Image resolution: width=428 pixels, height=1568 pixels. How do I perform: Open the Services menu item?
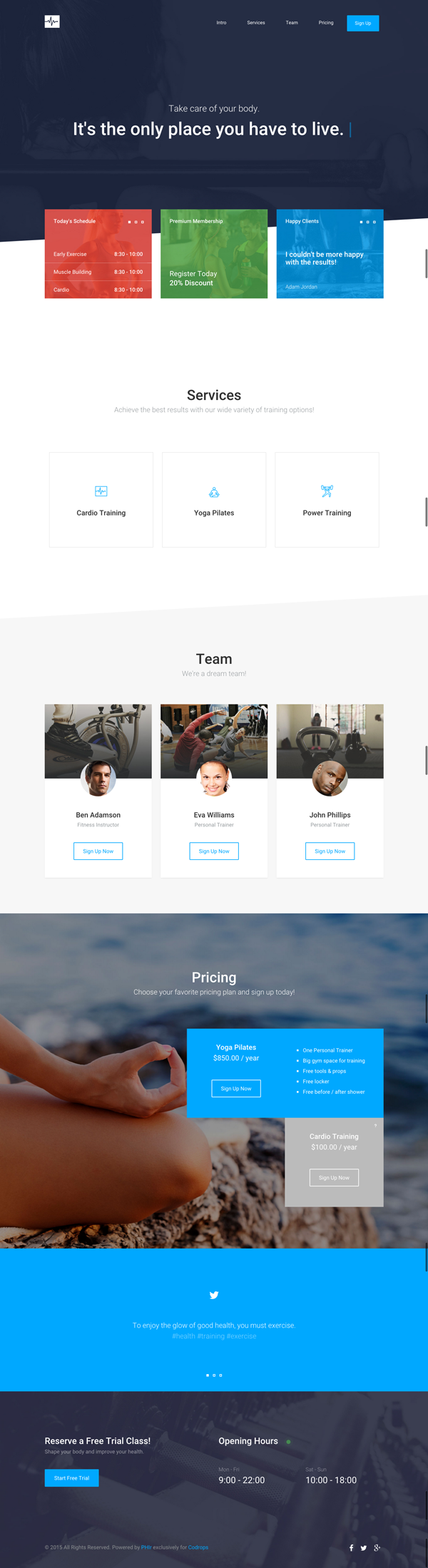click(256, 23)
